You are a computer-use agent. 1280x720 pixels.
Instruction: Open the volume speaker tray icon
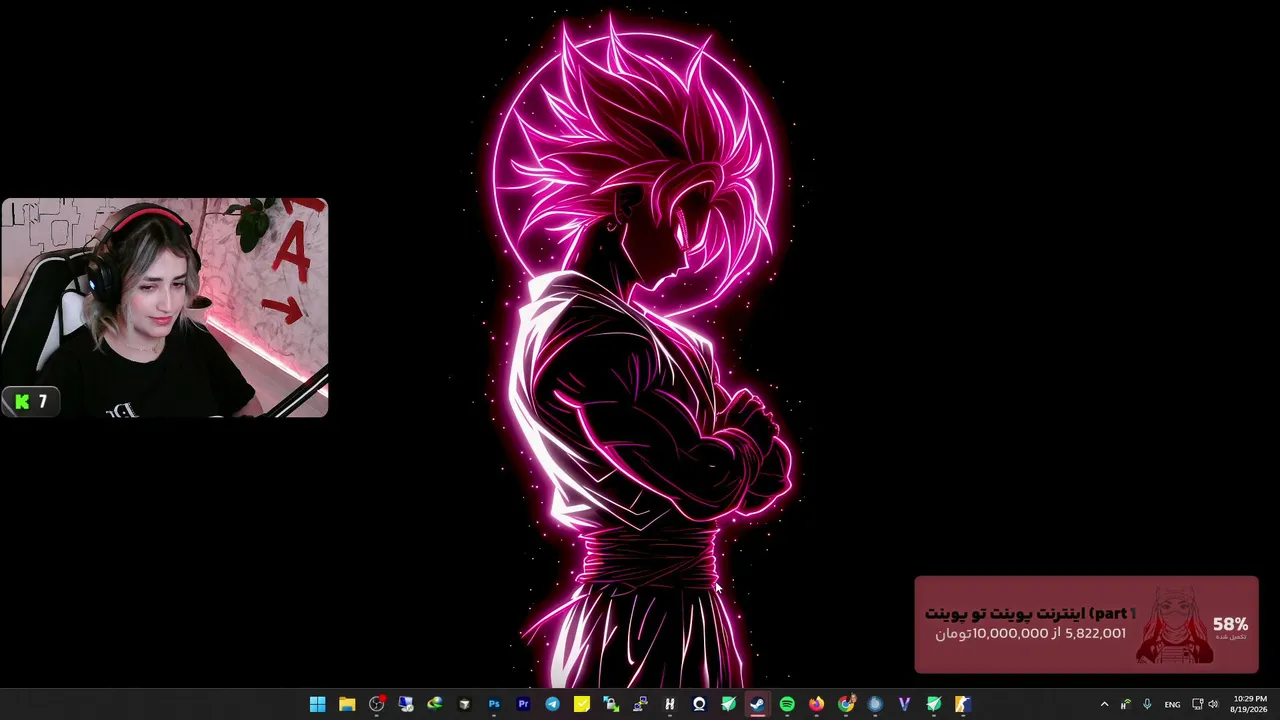(1213, 704)
